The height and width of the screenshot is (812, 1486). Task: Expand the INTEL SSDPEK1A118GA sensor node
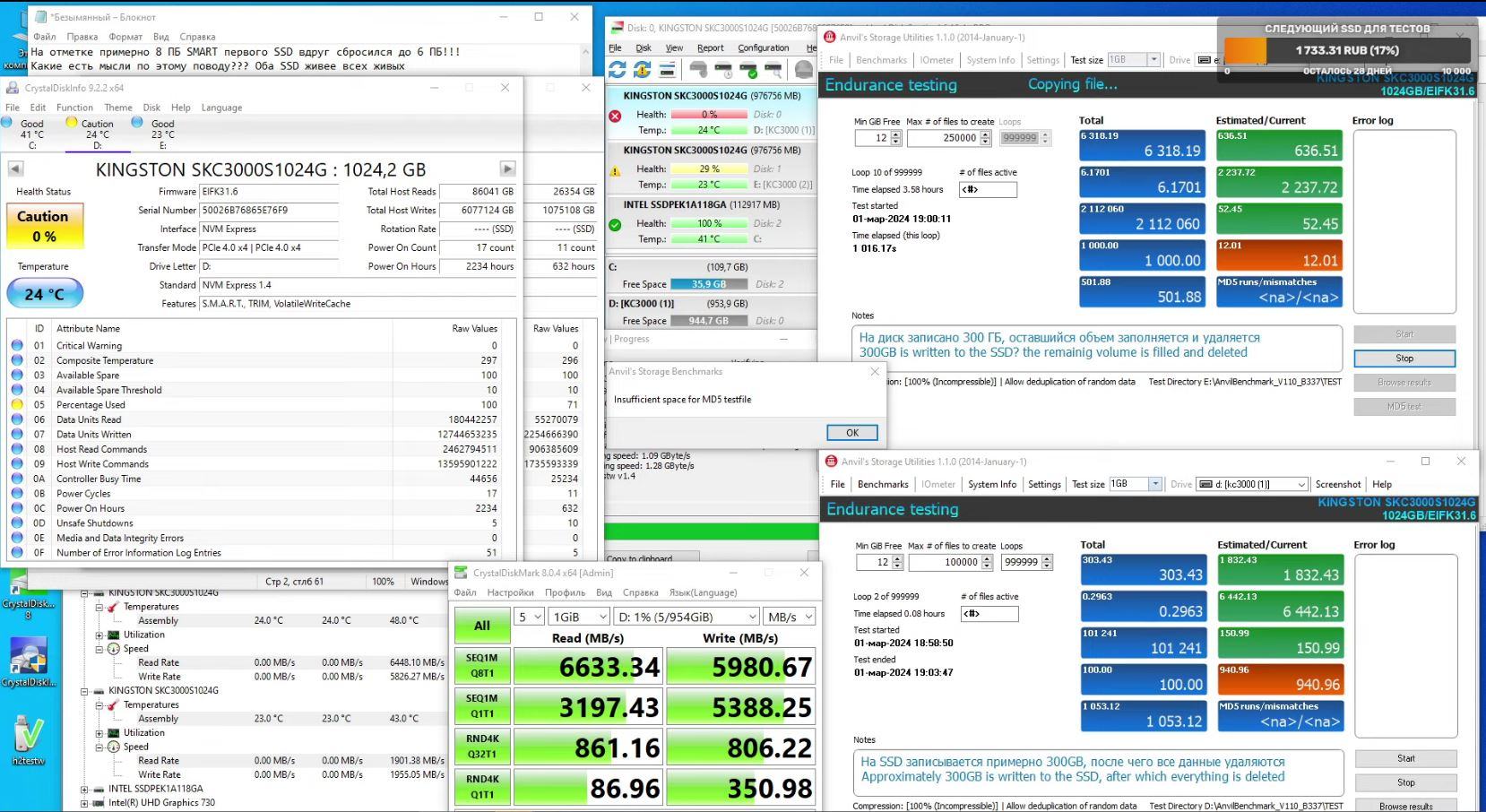84,789
